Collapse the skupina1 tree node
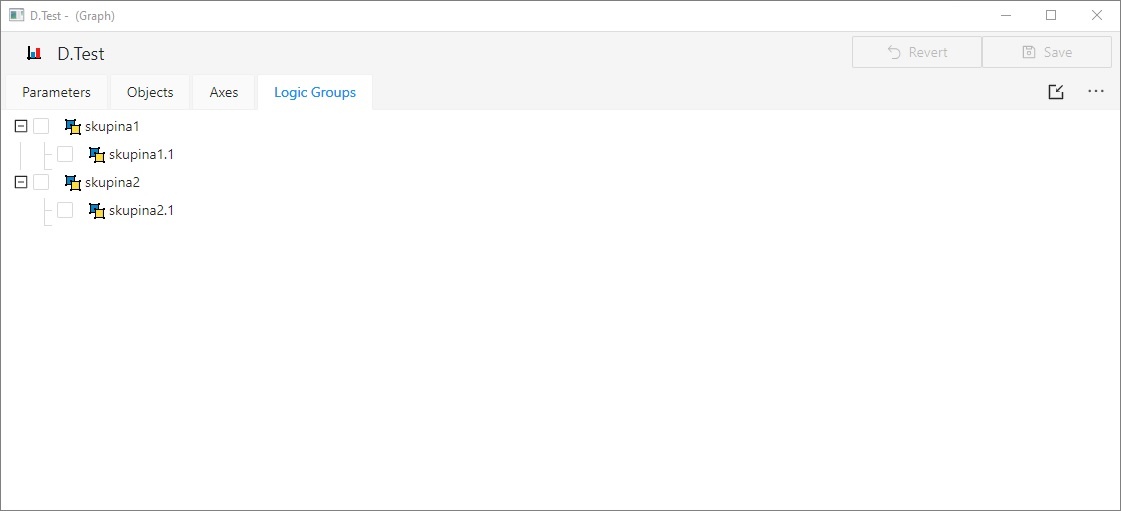 pyautogui.click(x=21, y=126)
